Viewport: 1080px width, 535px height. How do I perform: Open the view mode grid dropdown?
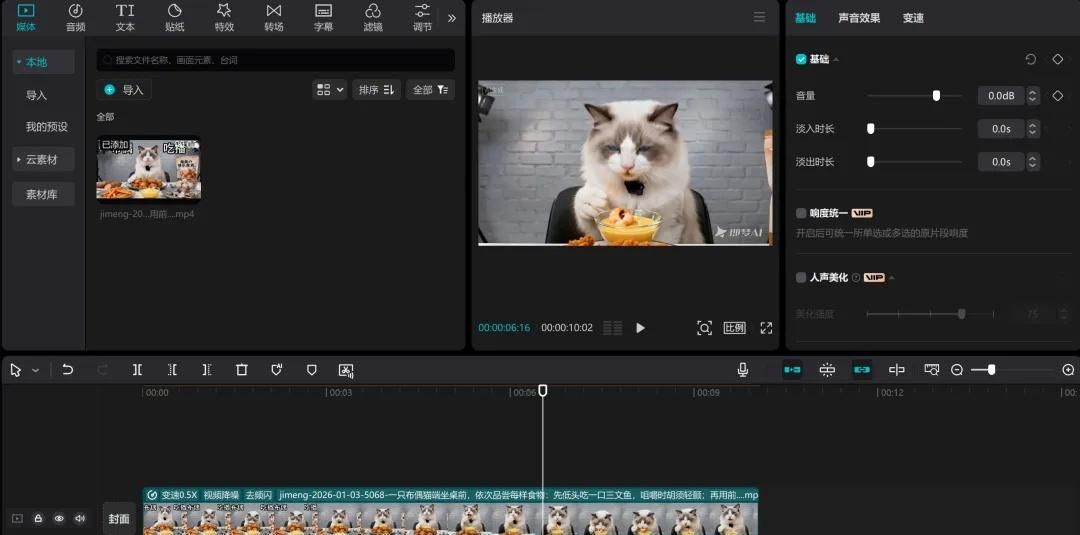pyautogui.click(x=329, y=90)
